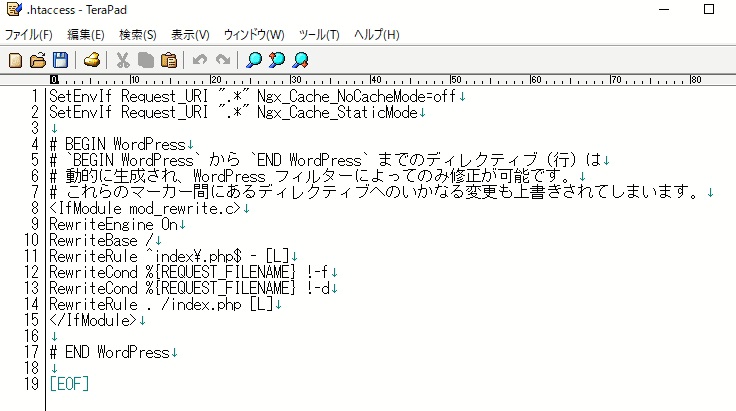Click line number 9 in the gutter
This screenshot has height=411, width=736.
35,224
